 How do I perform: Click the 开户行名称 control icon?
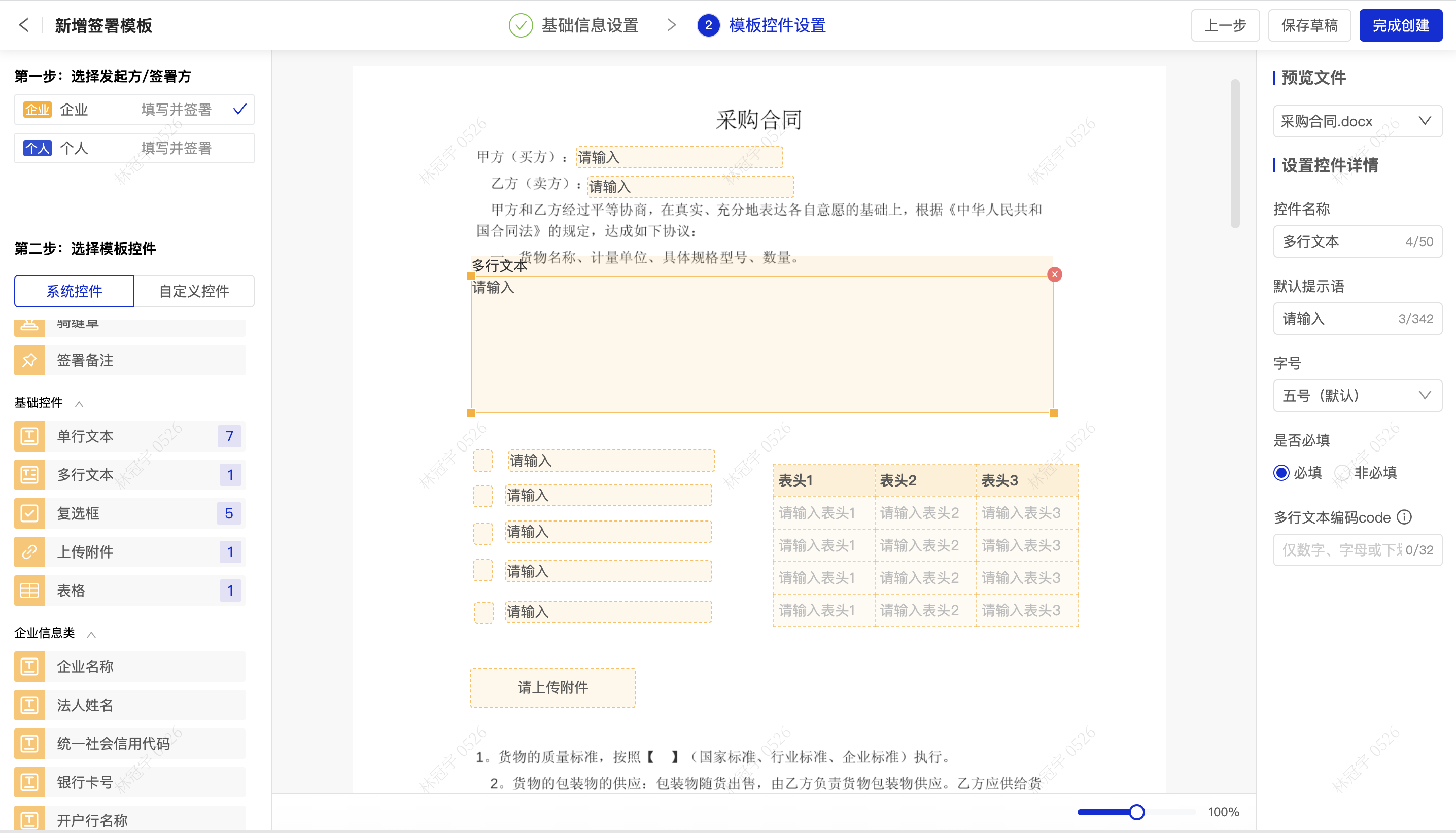(29, 819)
